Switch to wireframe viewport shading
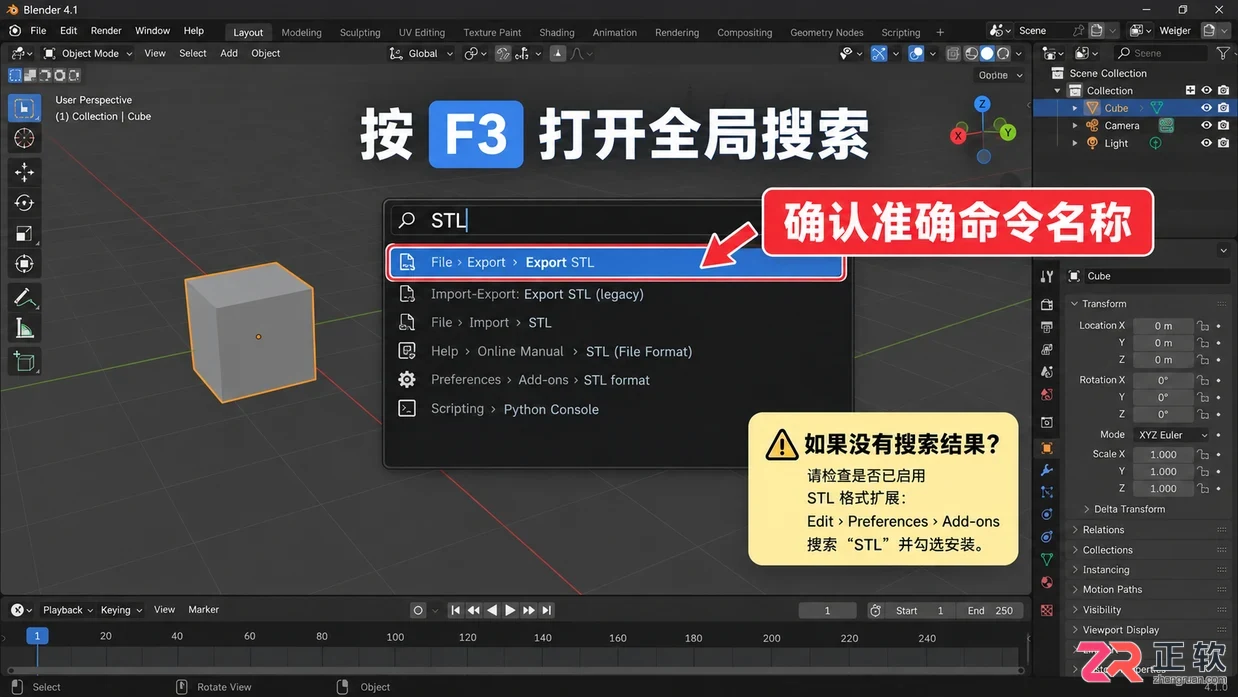The height and width of the screenshot is (697, 1238). pyautogui.click(x=970, y=54)
